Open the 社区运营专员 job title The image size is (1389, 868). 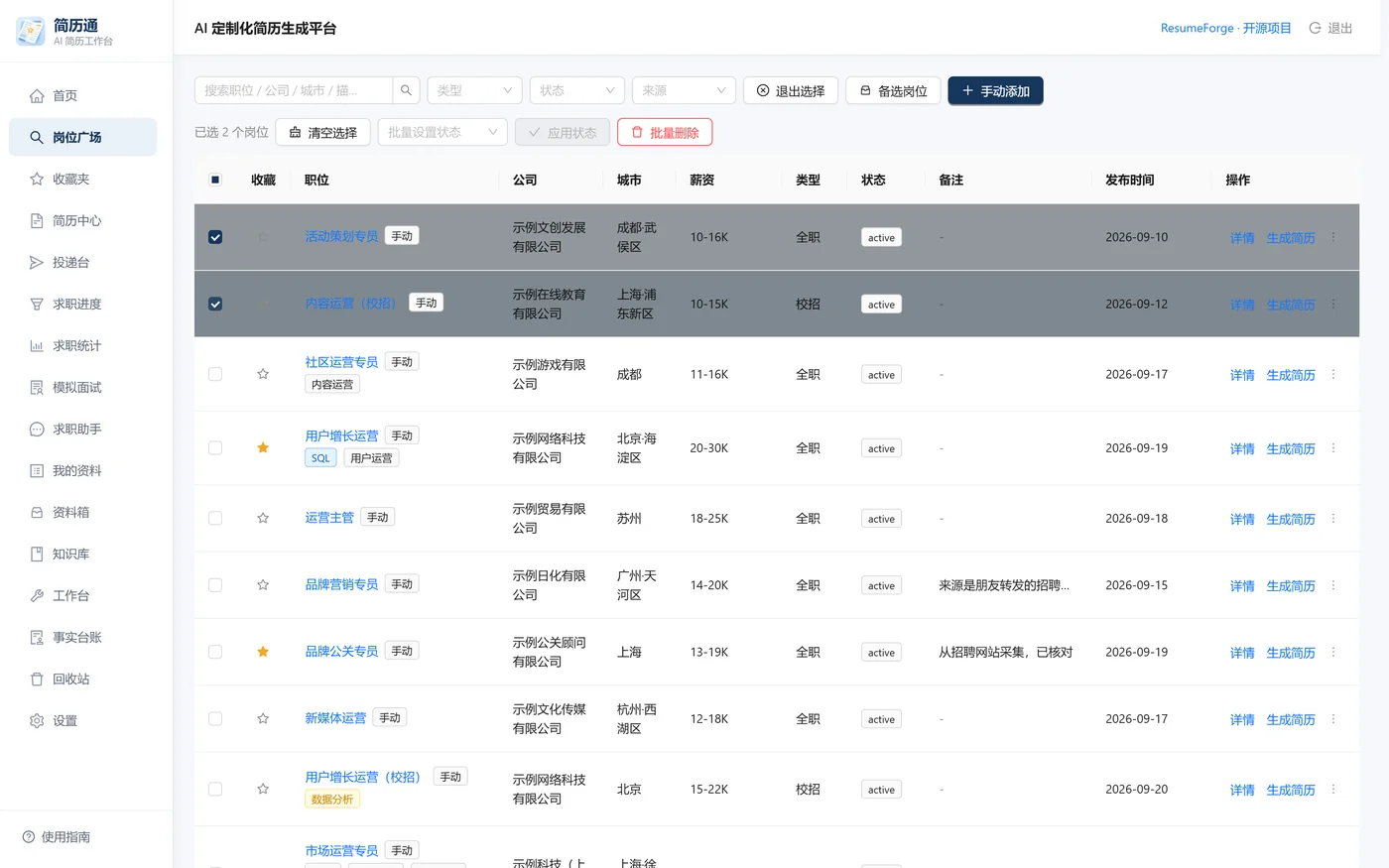(341, 362)
